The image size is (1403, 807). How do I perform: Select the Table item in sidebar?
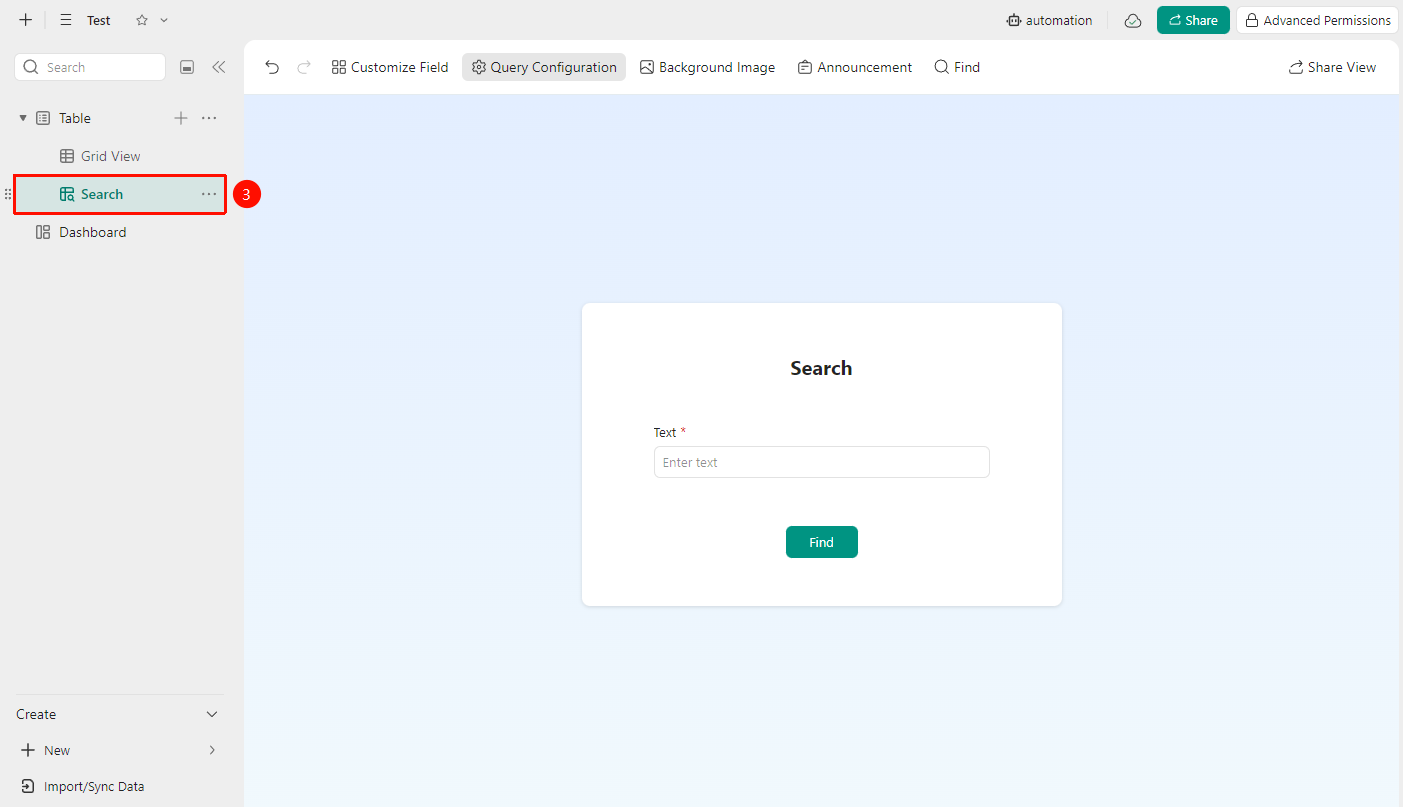[75, 118]
